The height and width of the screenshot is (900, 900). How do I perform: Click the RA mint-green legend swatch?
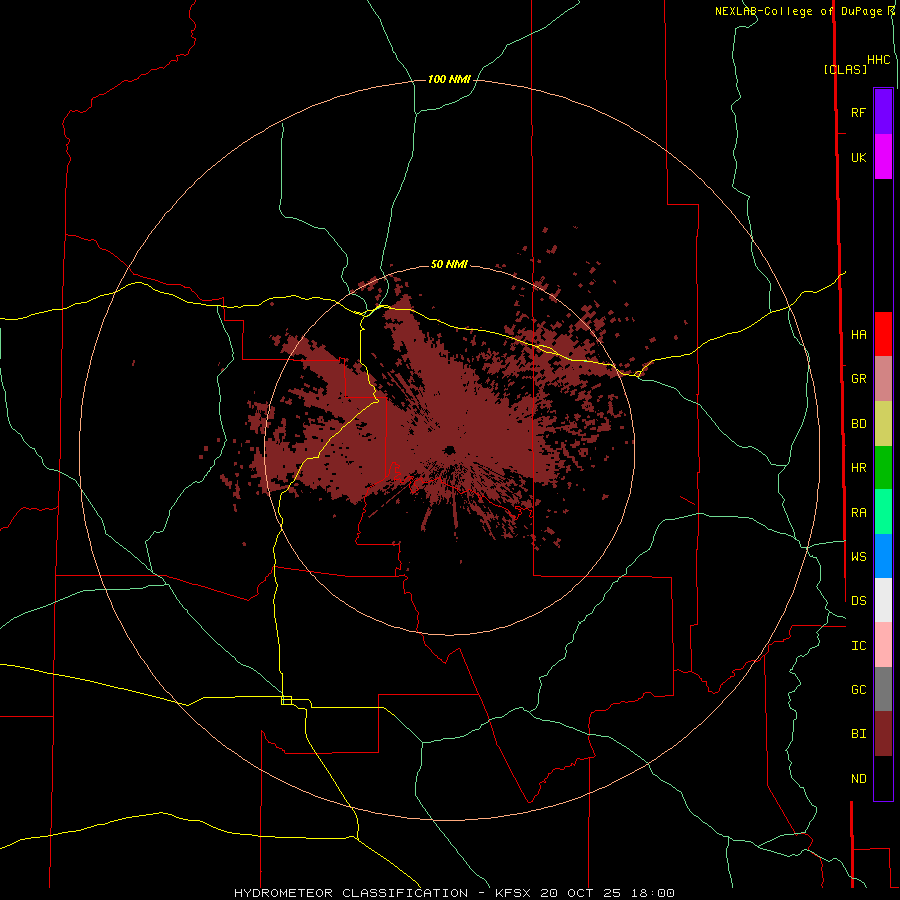(883, 512)
